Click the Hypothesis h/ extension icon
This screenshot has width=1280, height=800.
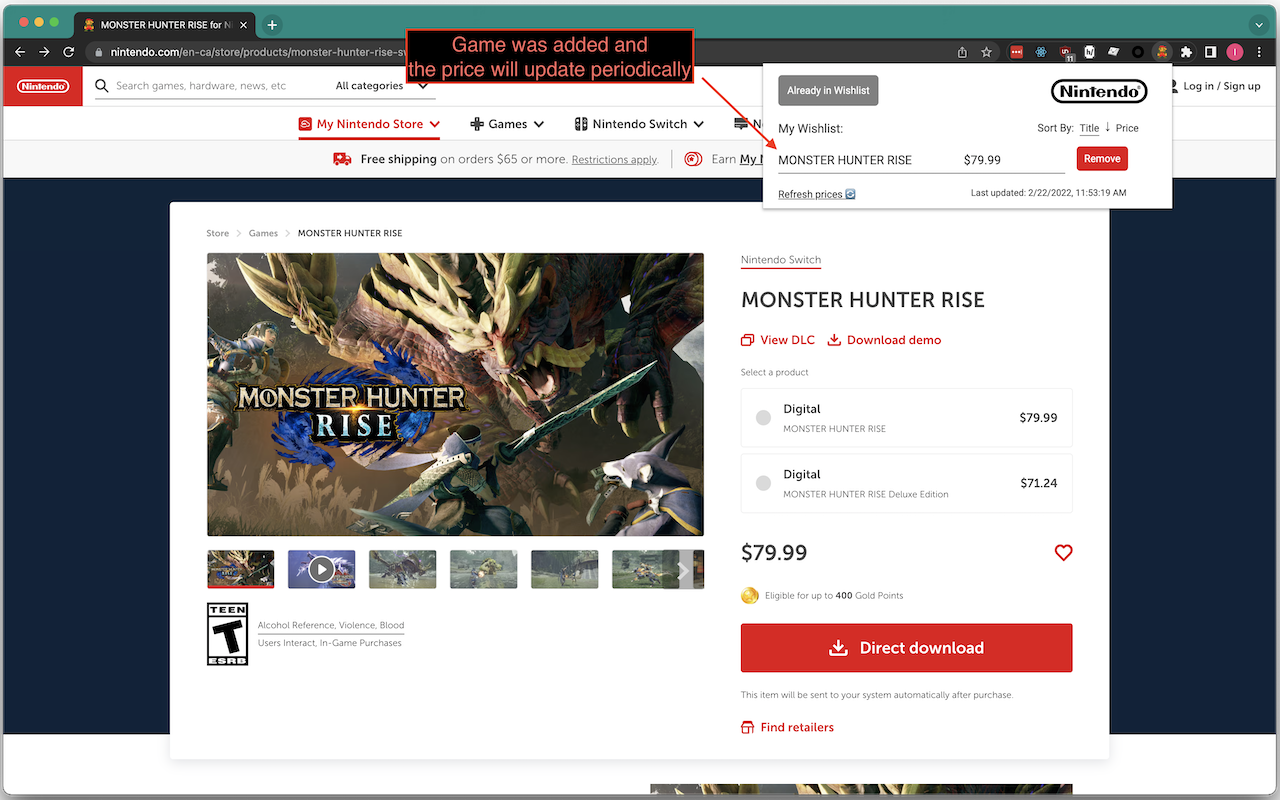click(x=1089, y=52)
